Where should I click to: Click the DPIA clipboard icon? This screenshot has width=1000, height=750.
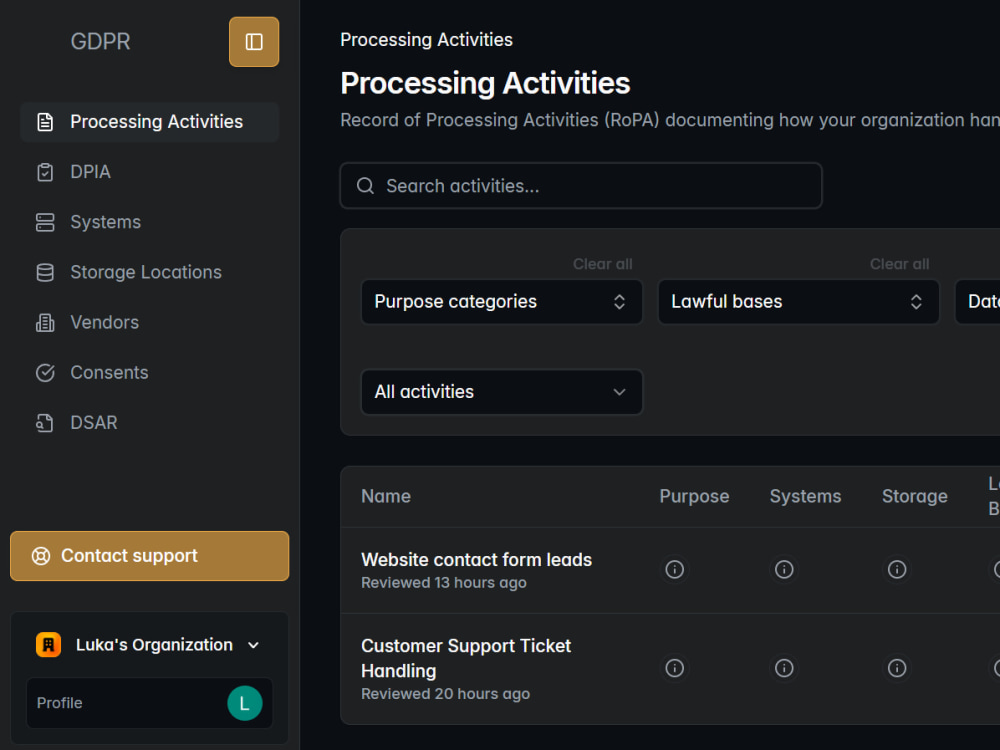point(45,172)
